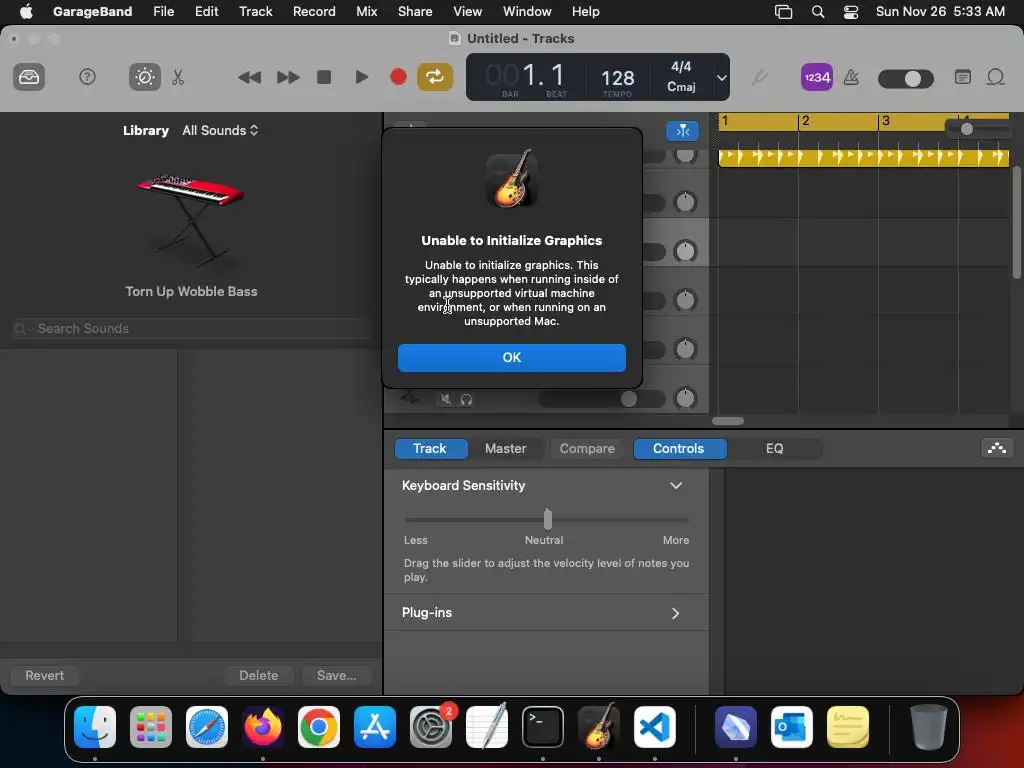1024x768 pixels.
Task: Select the EQ tab
Action: coord(775,449)
